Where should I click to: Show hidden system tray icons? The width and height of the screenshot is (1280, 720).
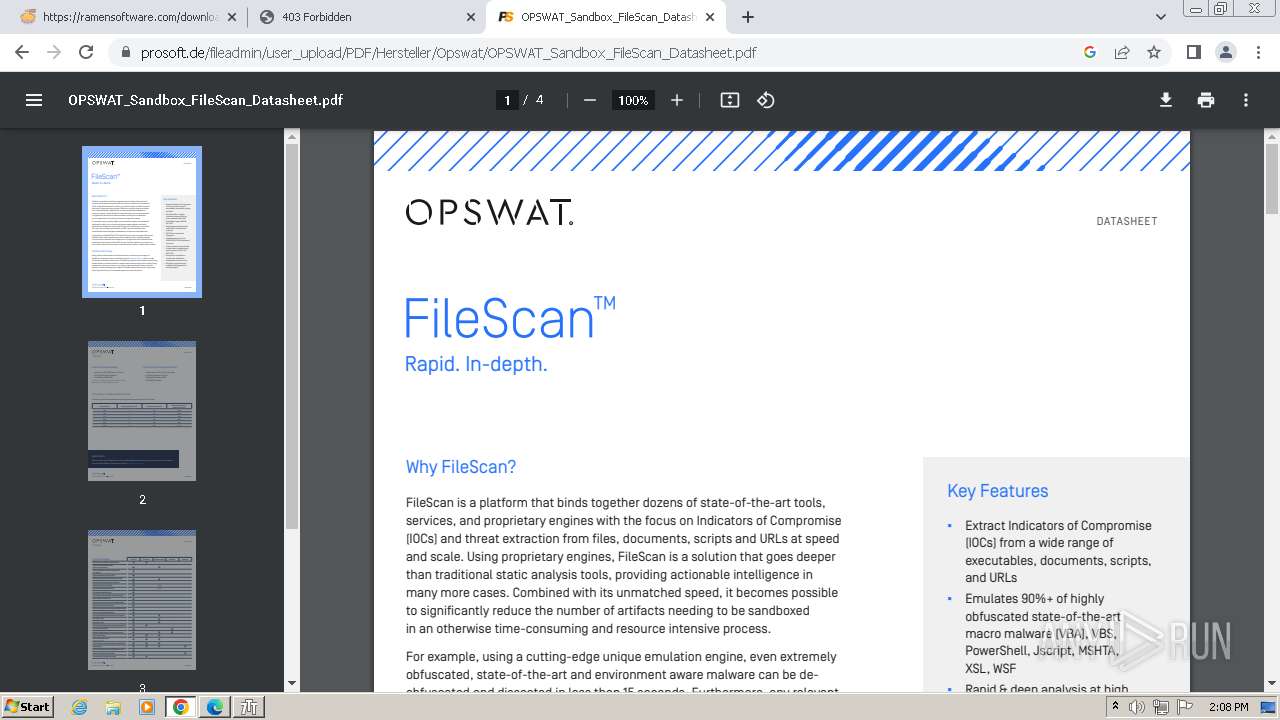coord(1115,707)
